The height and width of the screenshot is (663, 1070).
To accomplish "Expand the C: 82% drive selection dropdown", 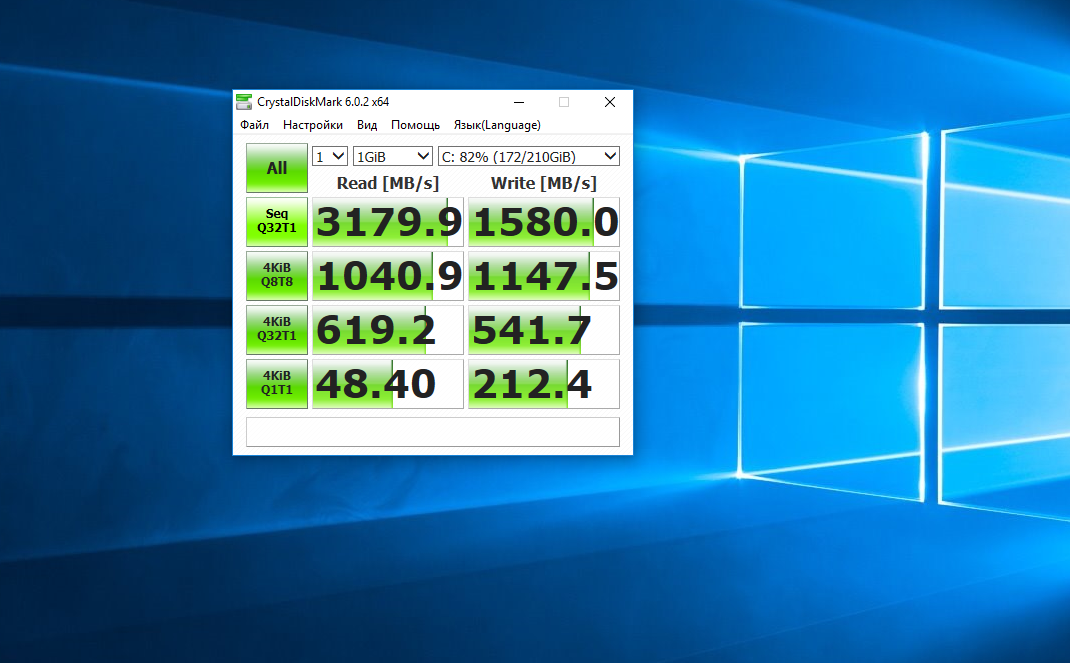I will [529, 156].
